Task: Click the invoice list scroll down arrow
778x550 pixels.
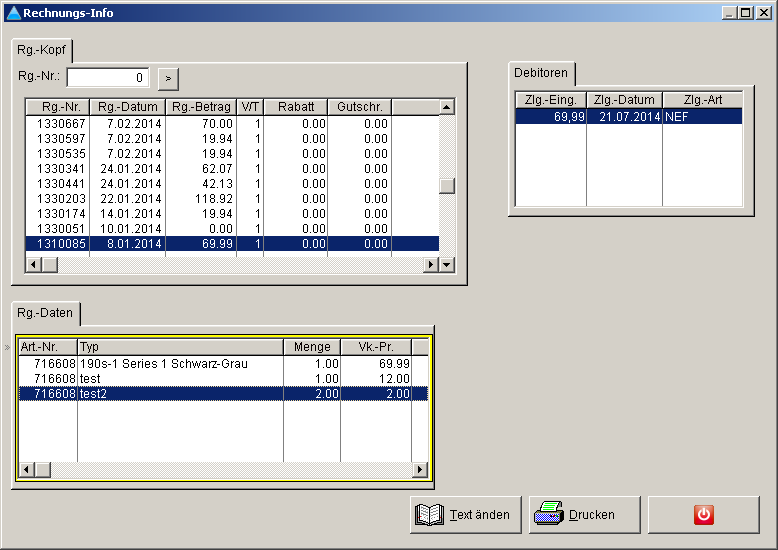Action: click(x=447, y=265)
